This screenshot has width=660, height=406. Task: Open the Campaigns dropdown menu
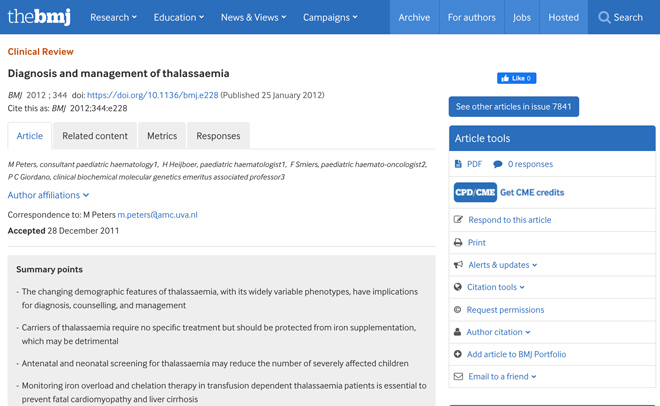tap(330, 17)
